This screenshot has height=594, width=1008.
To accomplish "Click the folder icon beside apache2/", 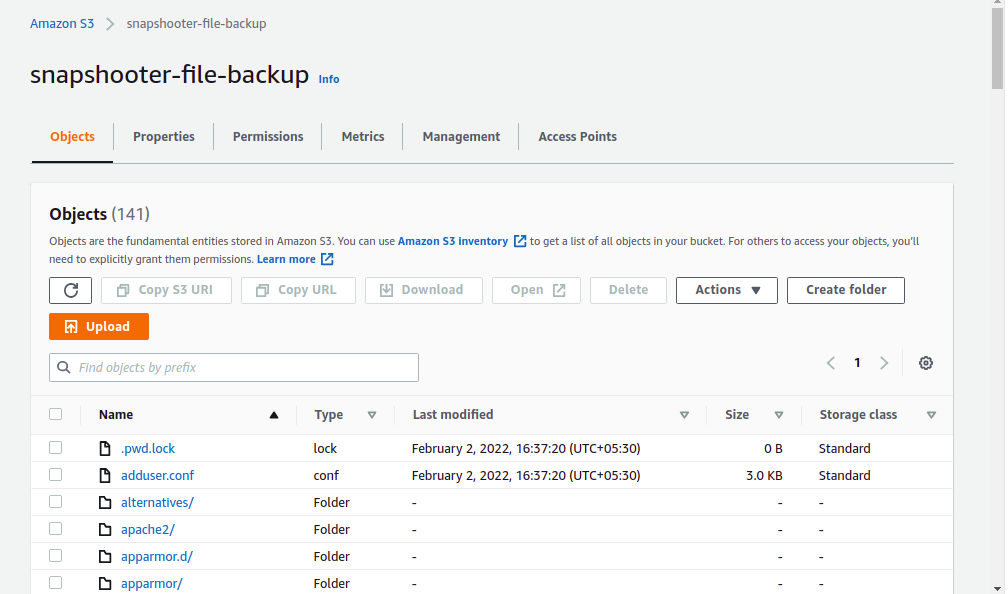I will [x=105, y=530].
